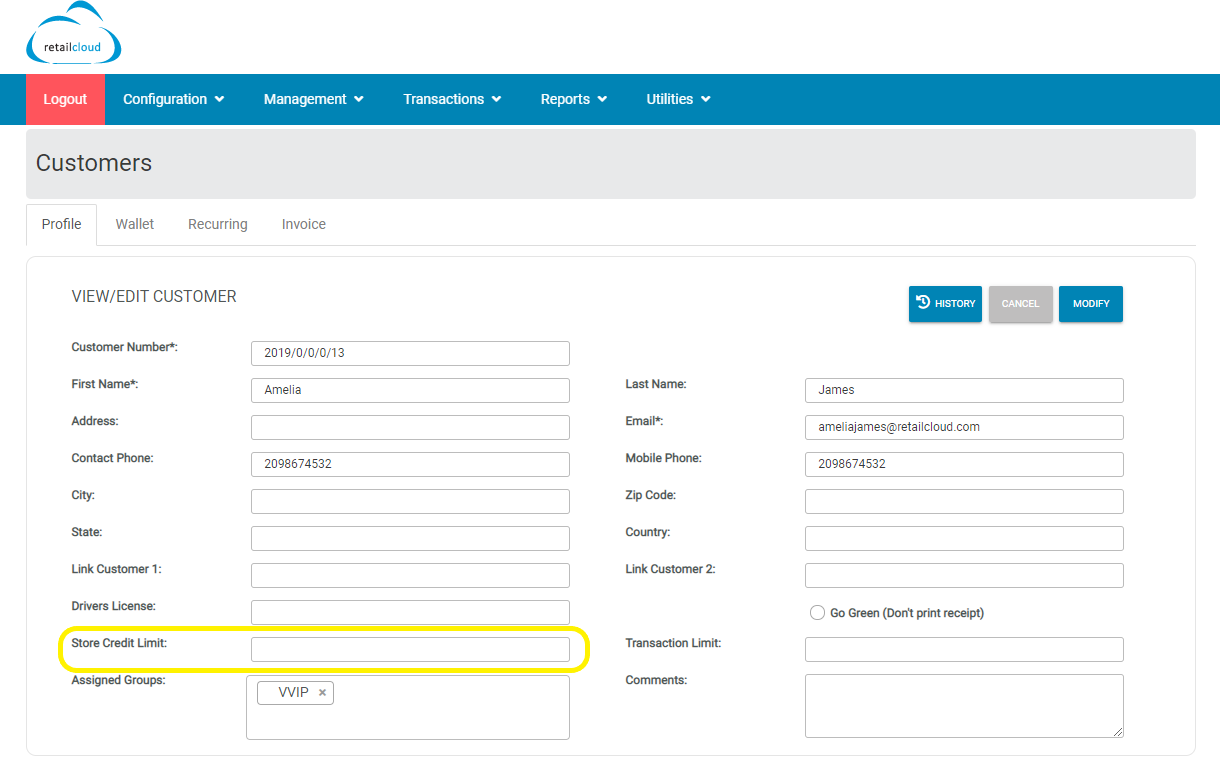1220x773 pixels.
Task: Open the Transactions dropdown
Action: 452,99
